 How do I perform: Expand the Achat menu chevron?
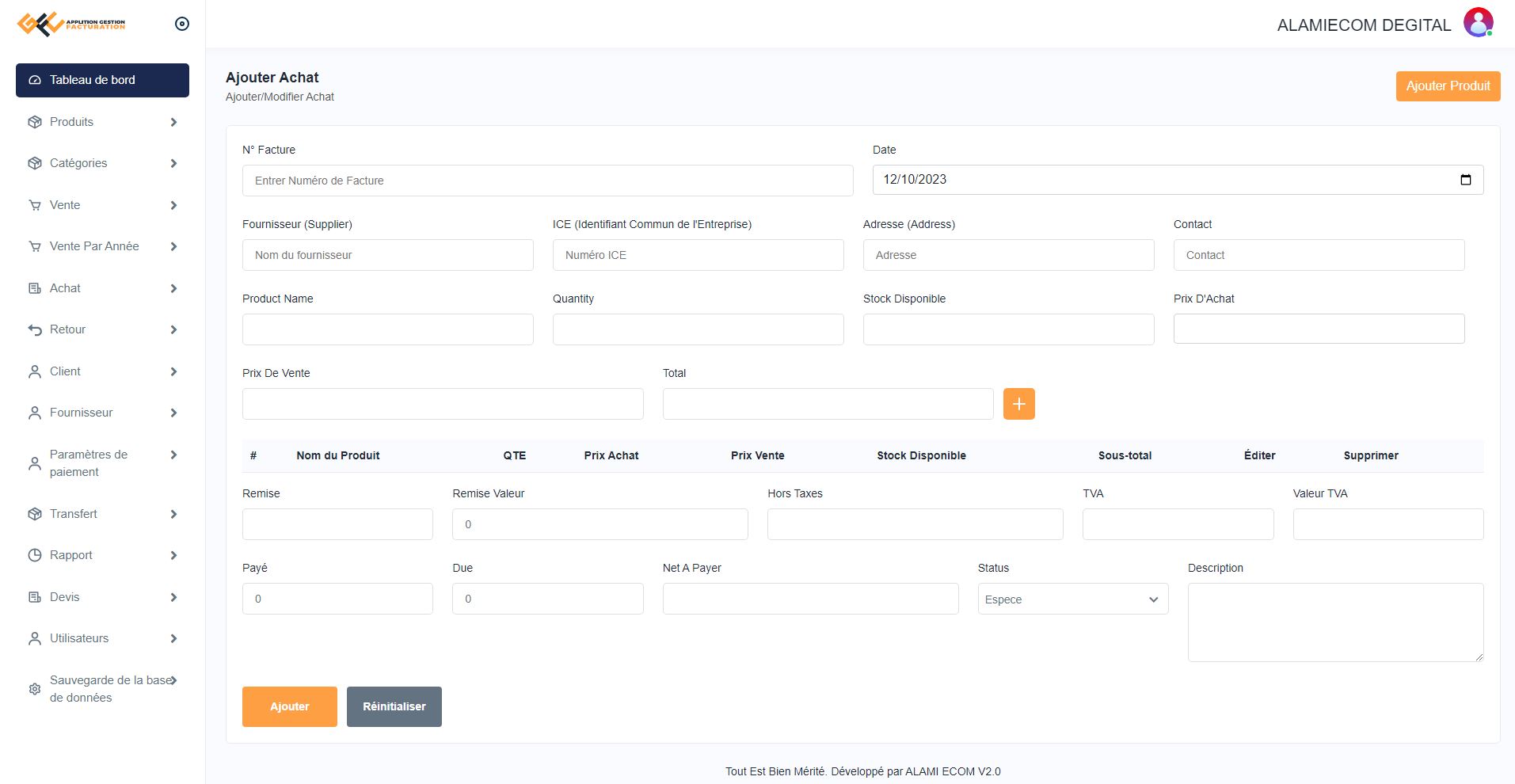[173, 288]
